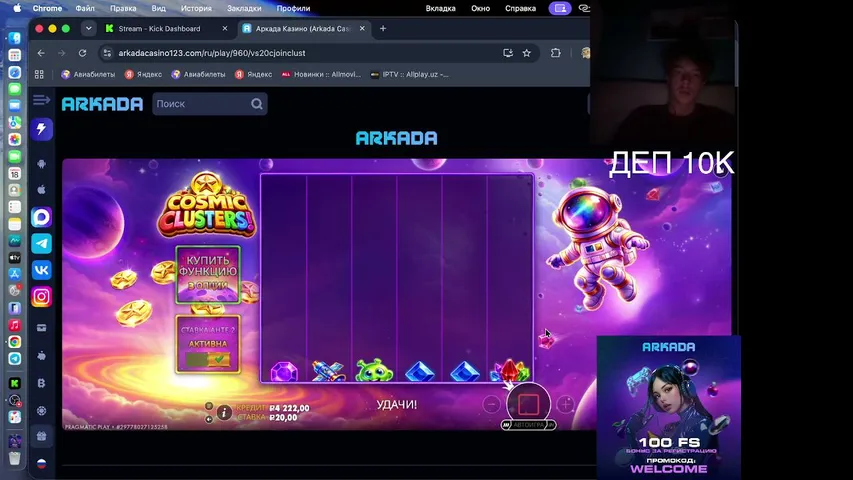
Task: Click the bitcoin icon in Arkada sidebar
Action: pyautogui.click(x=41, y=383)
